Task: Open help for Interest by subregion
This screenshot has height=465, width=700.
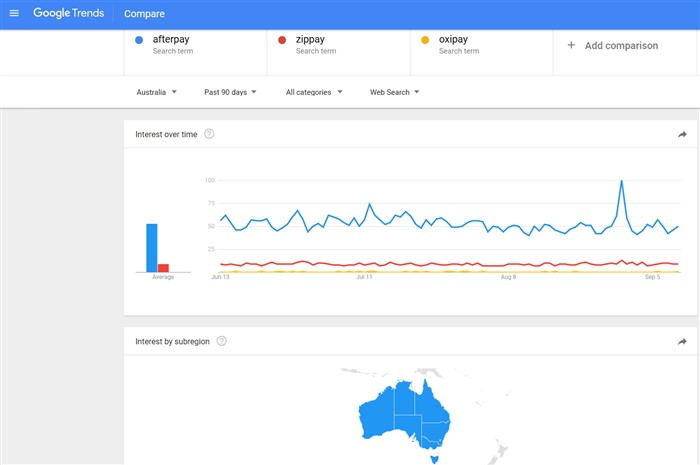Action: click(221, 341)
